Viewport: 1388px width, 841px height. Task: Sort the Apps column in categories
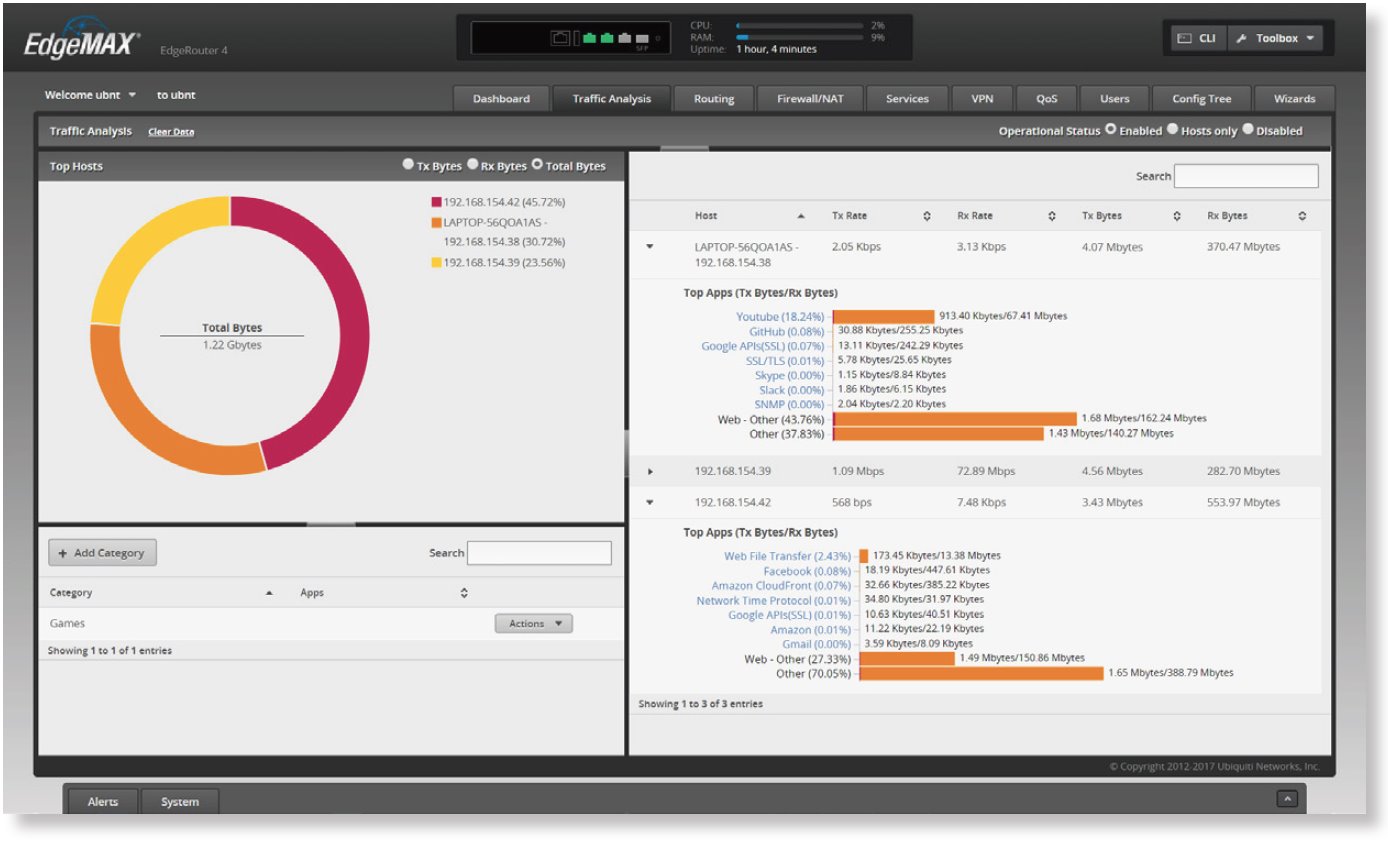[464, 593]
